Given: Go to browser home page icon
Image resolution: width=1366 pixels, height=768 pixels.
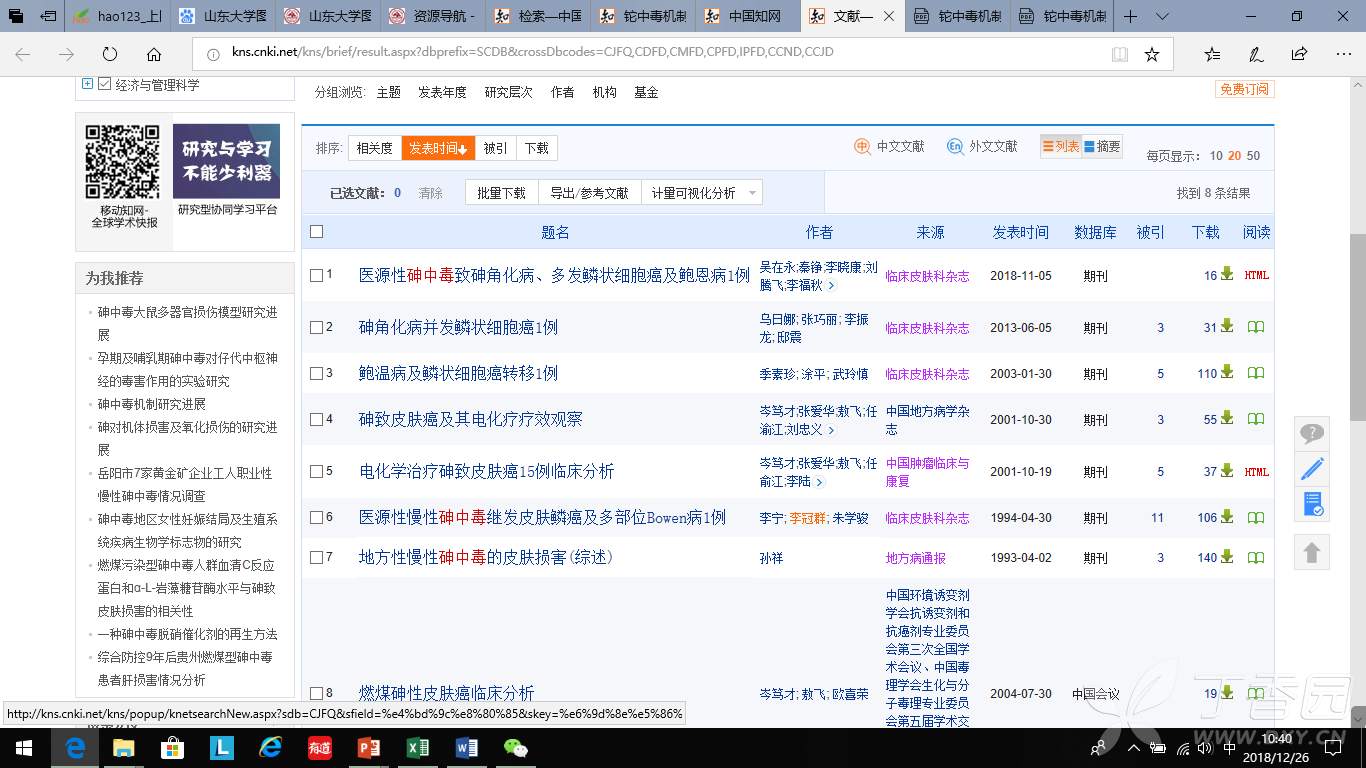Looking at the screenshot, I should click(x=154, y=53).
